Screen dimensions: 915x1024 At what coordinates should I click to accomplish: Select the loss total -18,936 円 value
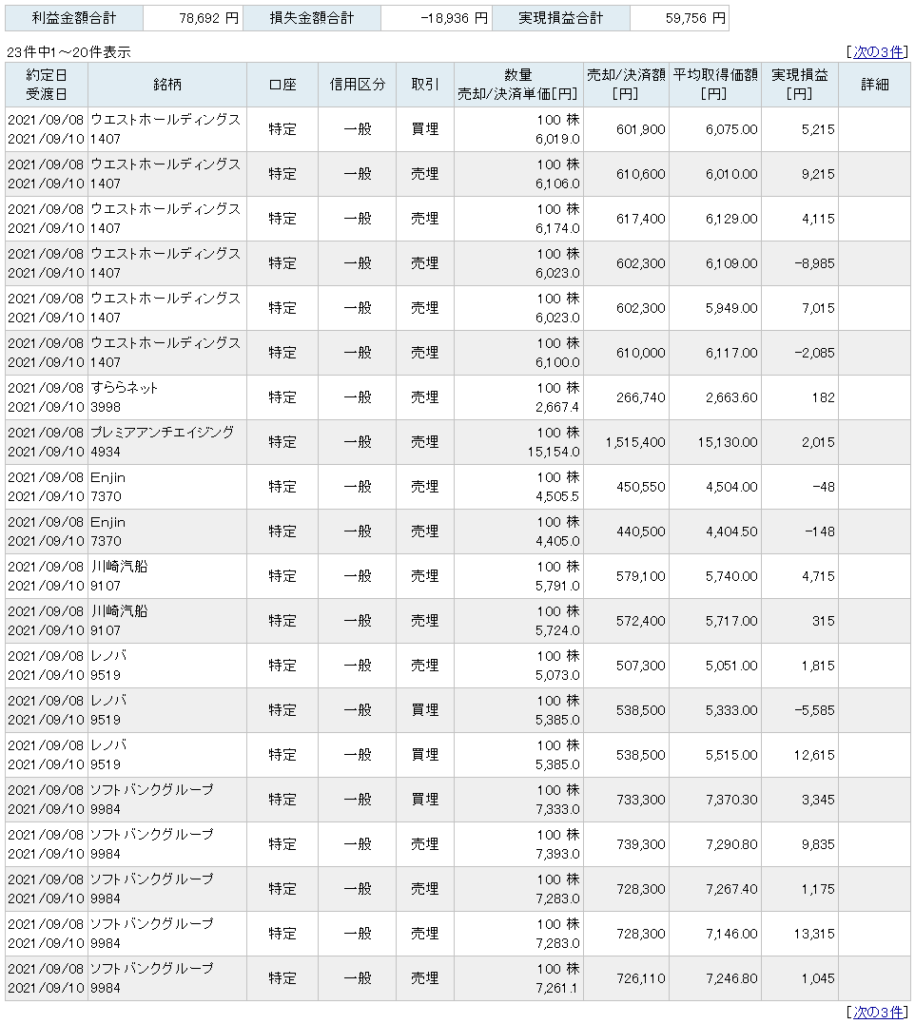pos(454,18)
